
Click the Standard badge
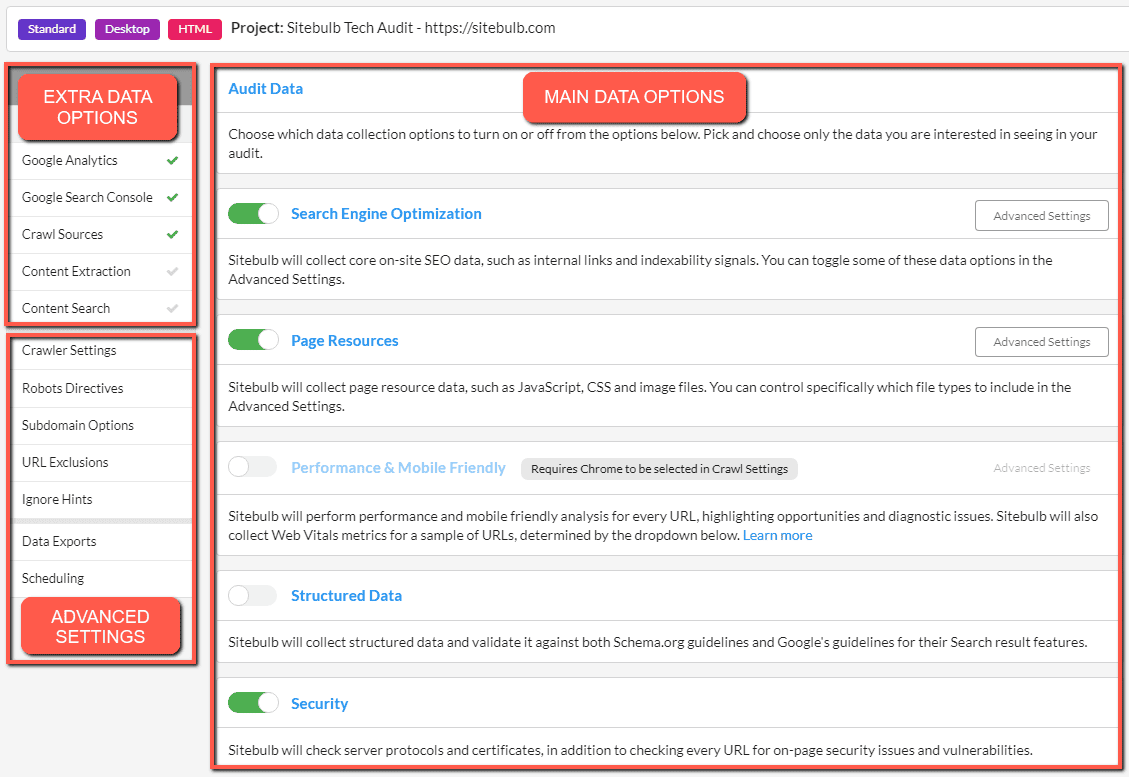[x=52, y=29]
